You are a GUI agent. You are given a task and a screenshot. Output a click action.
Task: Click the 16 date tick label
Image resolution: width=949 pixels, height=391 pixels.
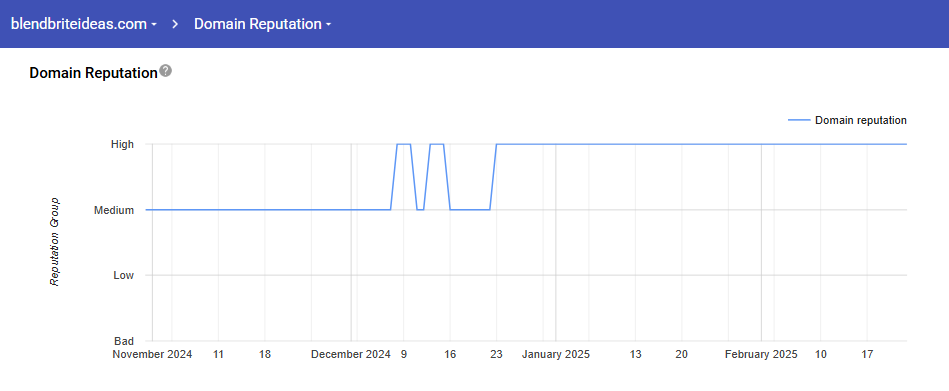point(450,355)
